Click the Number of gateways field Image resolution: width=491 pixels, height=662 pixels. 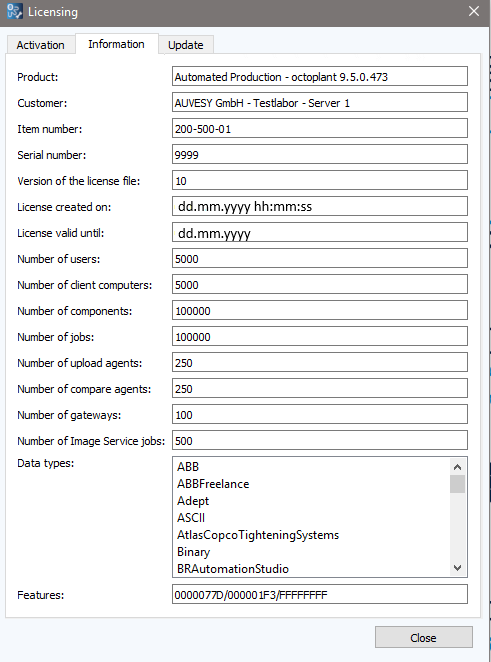pos(320,414)
